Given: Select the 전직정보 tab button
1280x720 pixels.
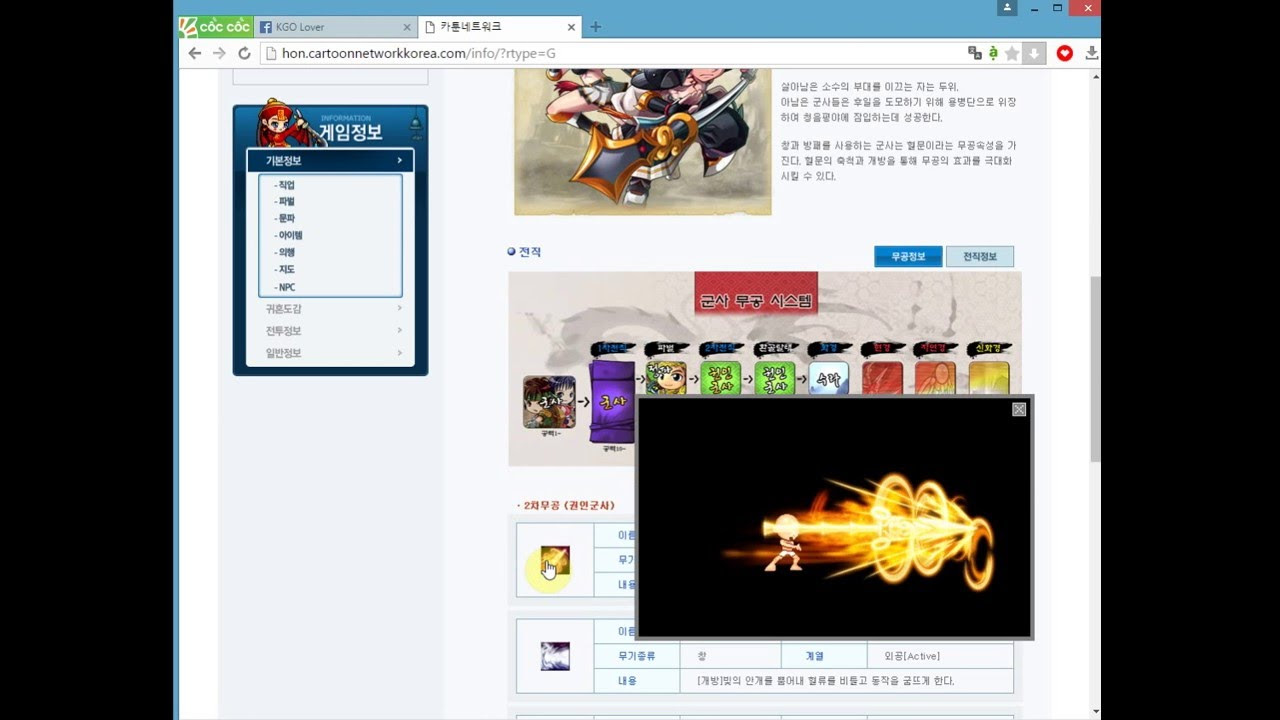Looking at the screenshot, I should [x=980, y=257].
